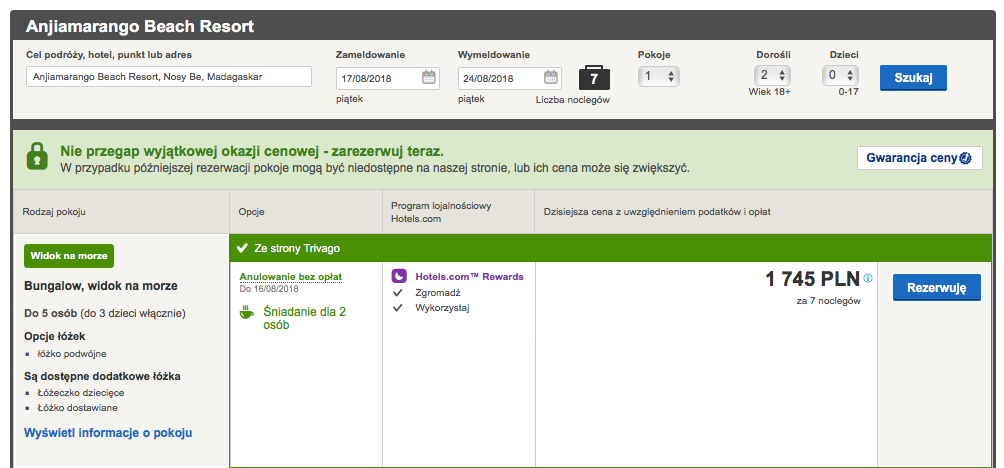This screenshot has width=1004, height=468.
Task: Click the 1 745 PLN price text
Action: 813,279
